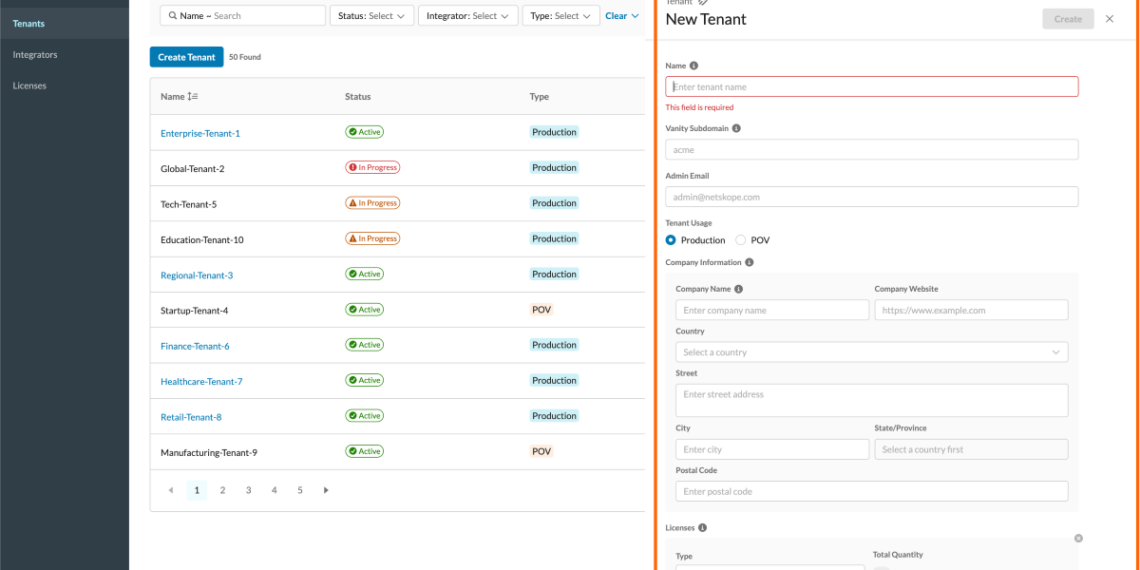
Task: Click the info icon next to Name label
Action: (694, 65)
